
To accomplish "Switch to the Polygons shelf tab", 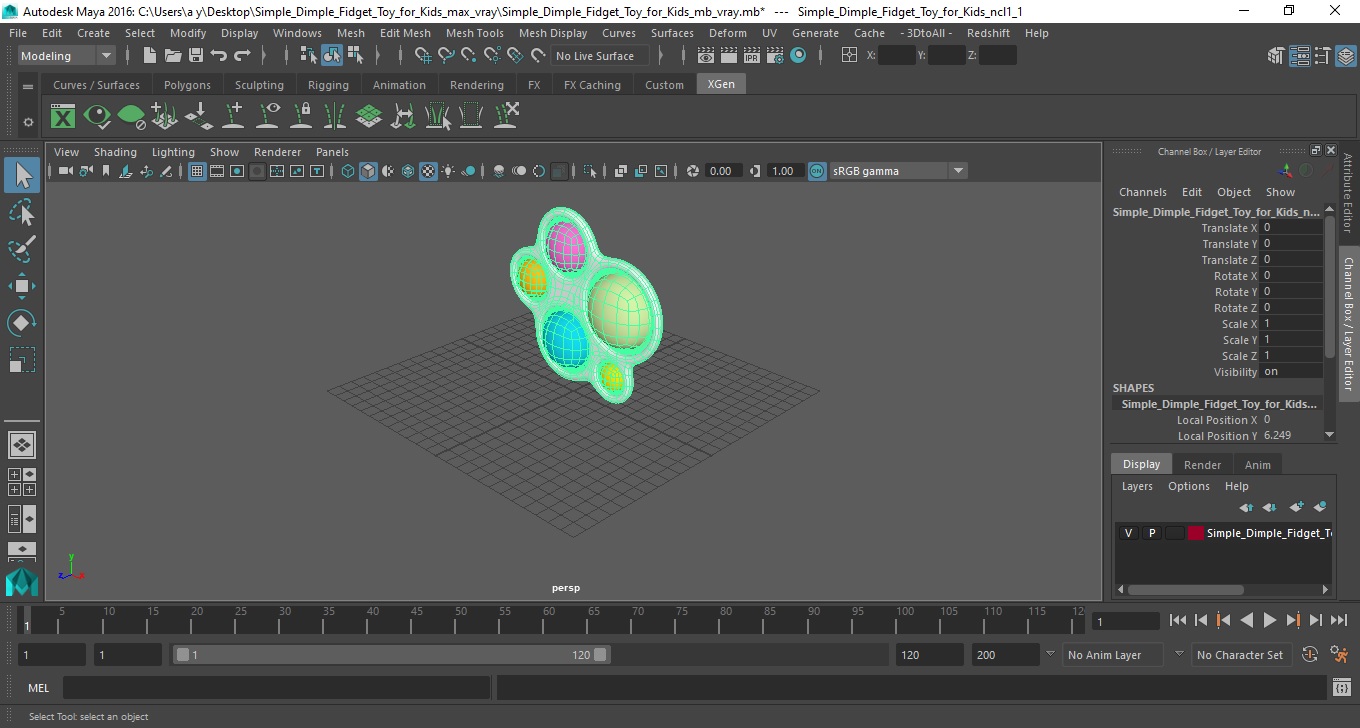I will pos(187,85).
